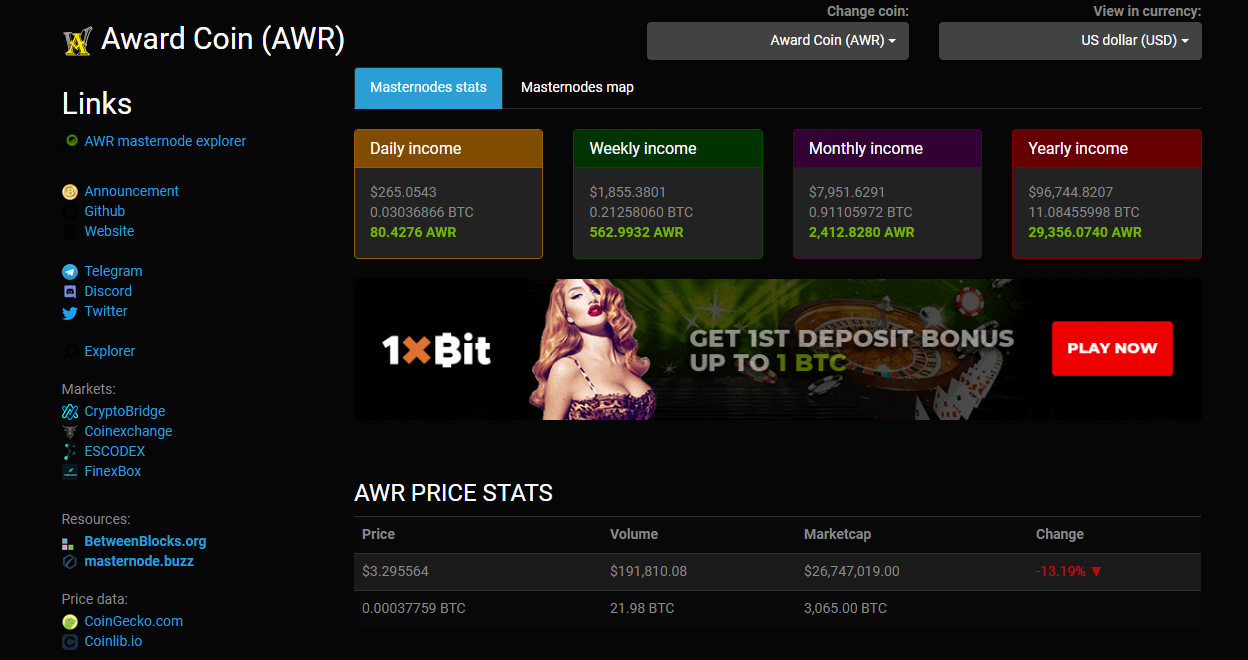Screen dimensions: 1248x660
Task: Open the ESCODEX market link
Action: (116, 451)
